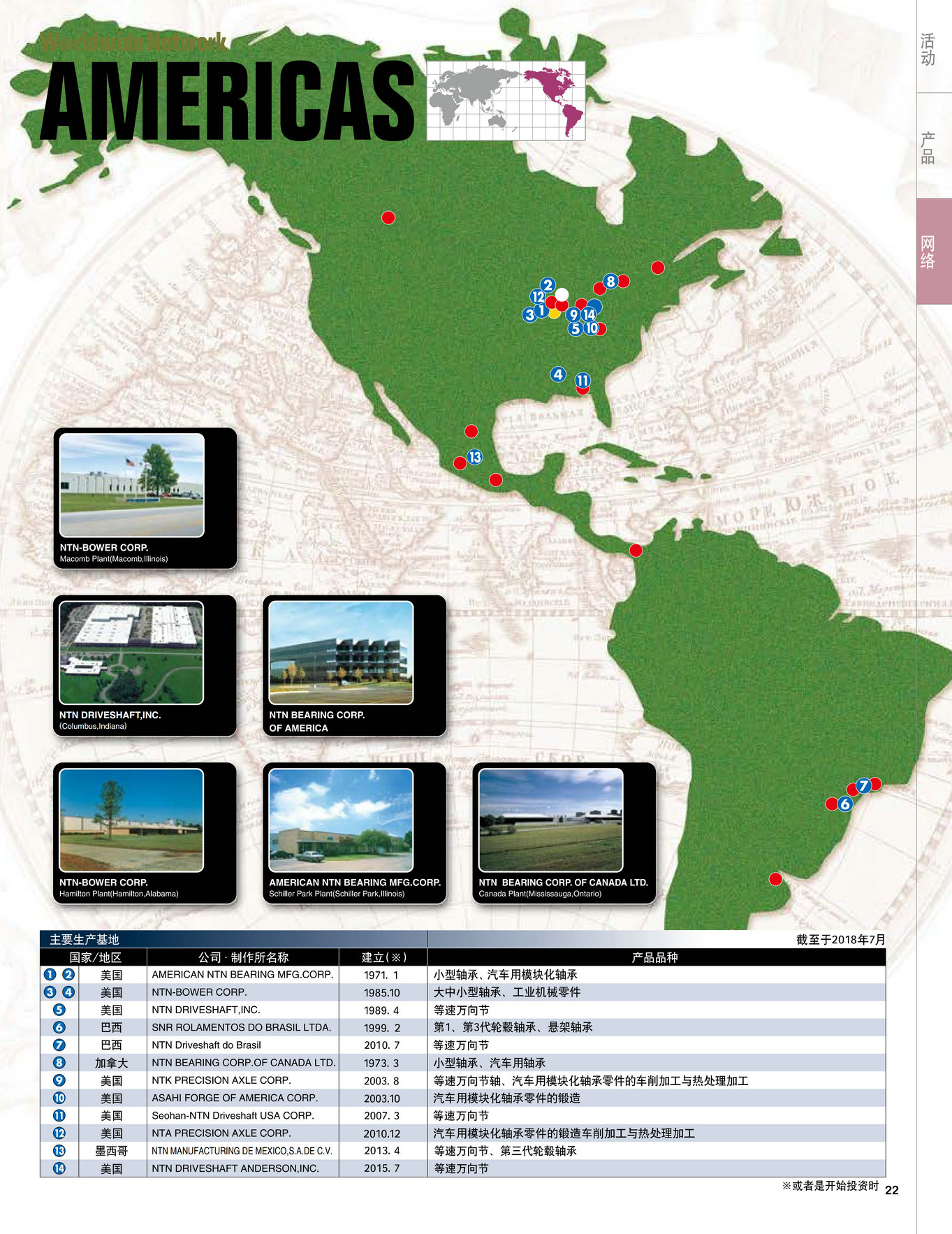952x1234 pixels.
Task: Click map marker 2 above the Great Lakes cluster
Action: click(x=548, y=285)
